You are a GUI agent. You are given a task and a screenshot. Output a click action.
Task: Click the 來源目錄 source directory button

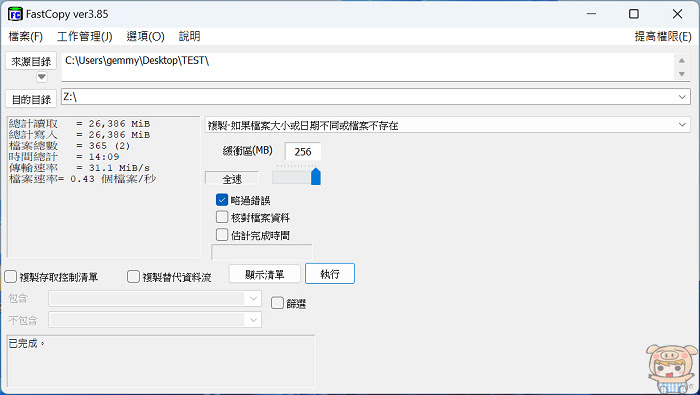pos(31,61)
